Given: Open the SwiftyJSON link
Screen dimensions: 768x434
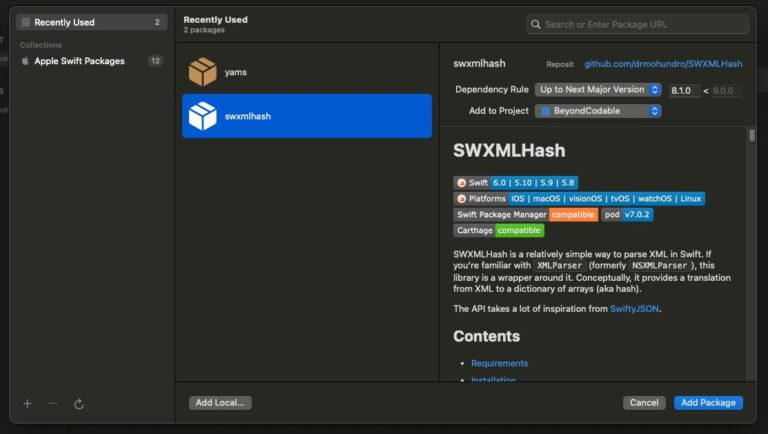Looking at the screenshot, I should point(634,309).
